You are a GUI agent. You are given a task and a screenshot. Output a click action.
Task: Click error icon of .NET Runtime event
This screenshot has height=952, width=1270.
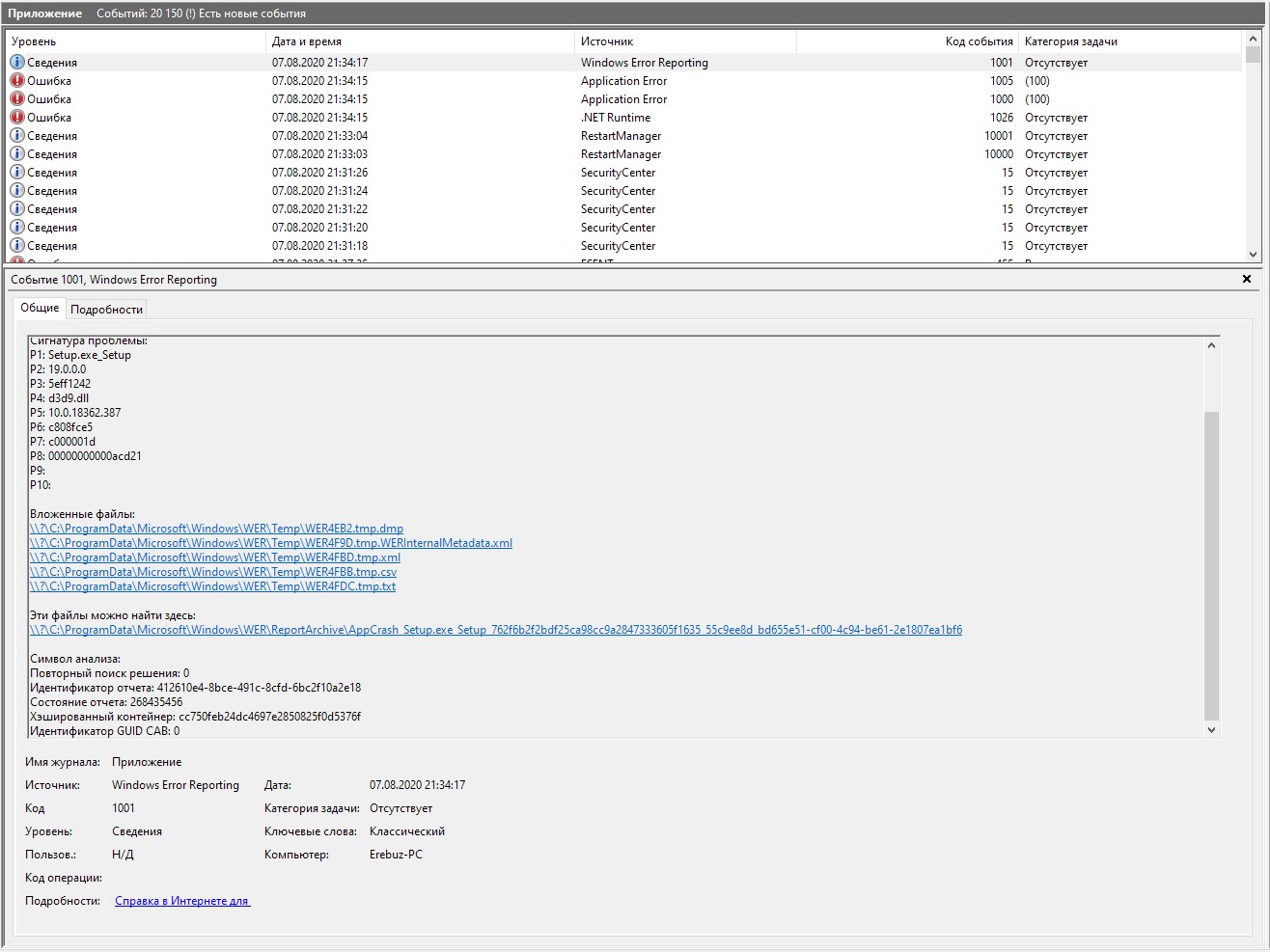(x=16, y=118)
